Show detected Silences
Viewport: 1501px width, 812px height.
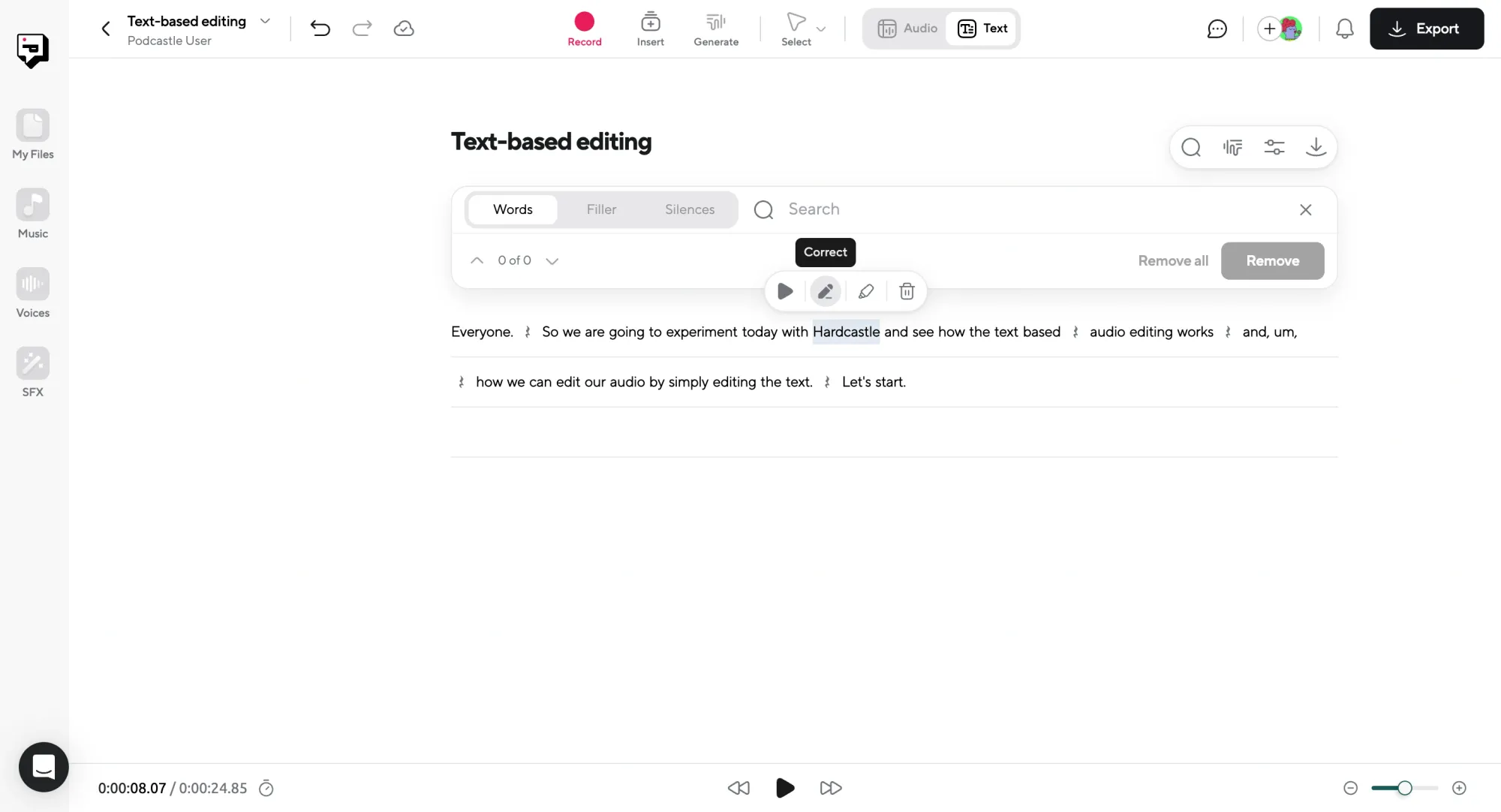click(690, 209)
